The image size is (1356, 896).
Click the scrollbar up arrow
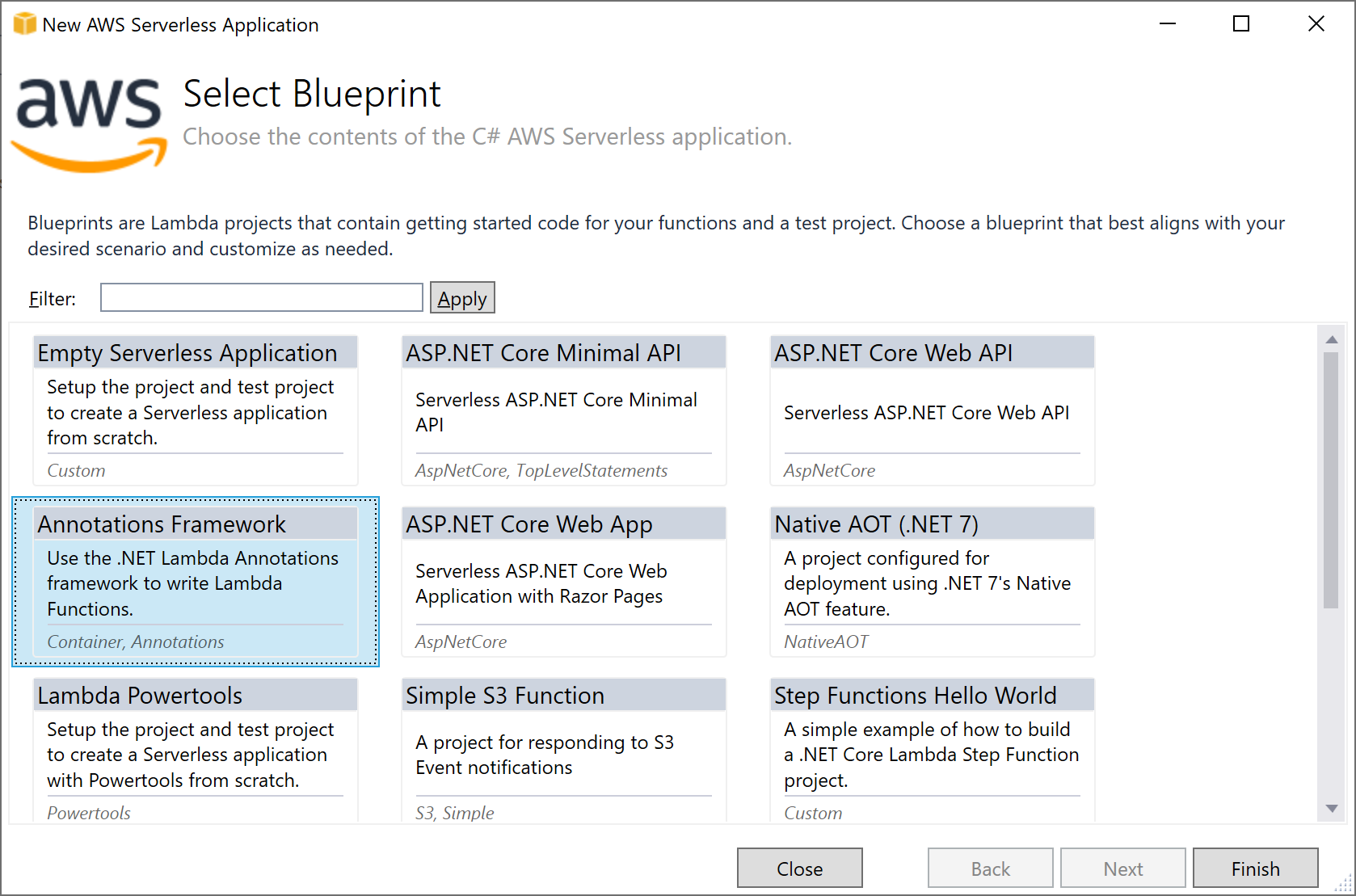1332,339
